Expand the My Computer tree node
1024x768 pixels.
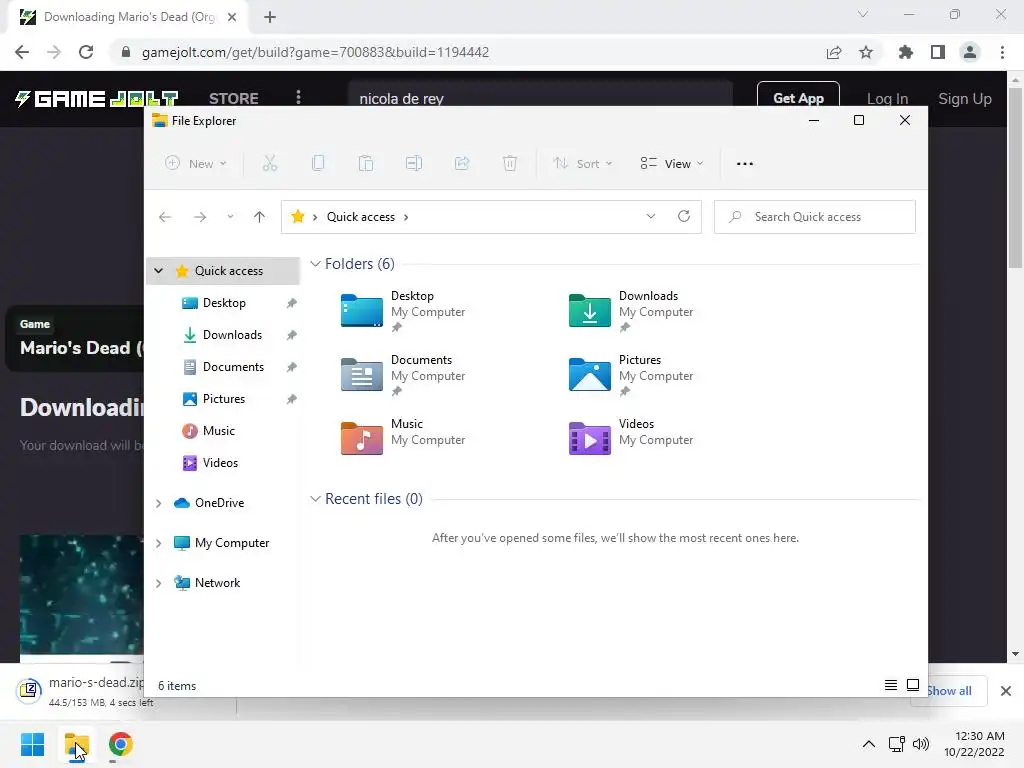159,543
